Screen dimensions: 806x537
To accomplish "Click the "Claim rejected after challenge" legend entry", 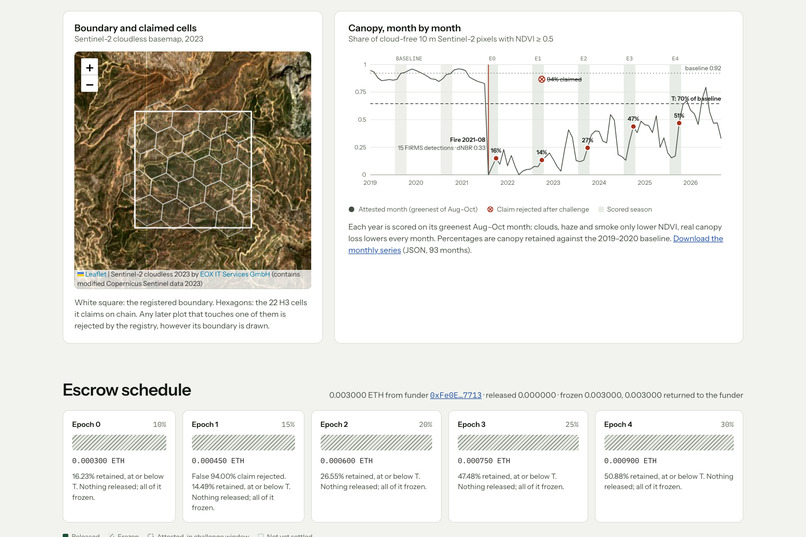I will tap(538, 210).
